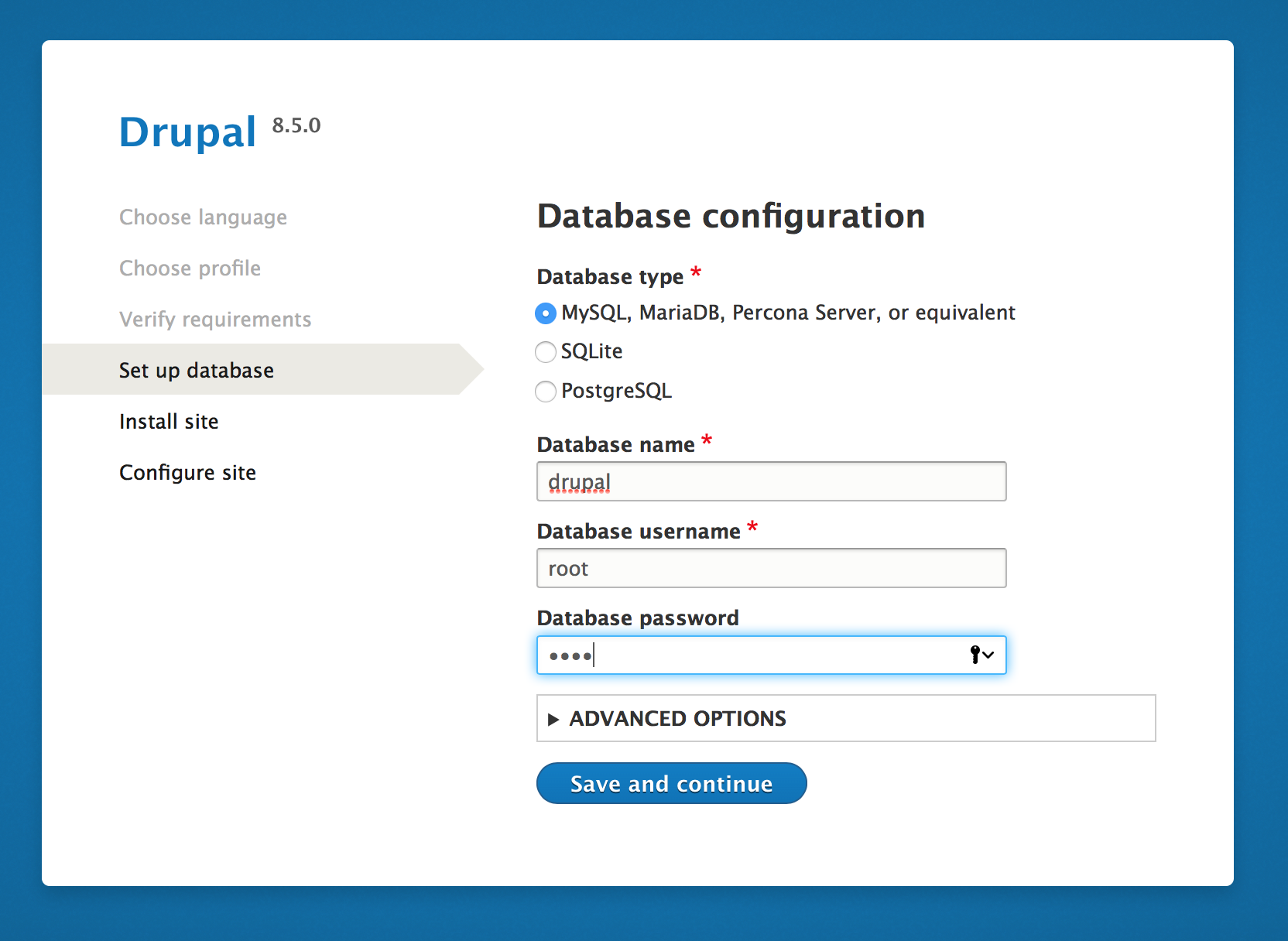Click the Database configuration heading
1288x941 pixels.
coord(731,216)
